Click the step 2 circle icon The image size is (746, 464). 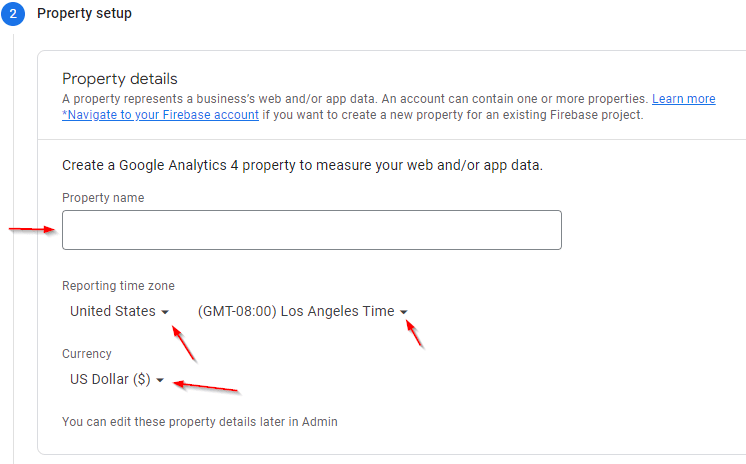pyautogui.click(x=12, y=14)
